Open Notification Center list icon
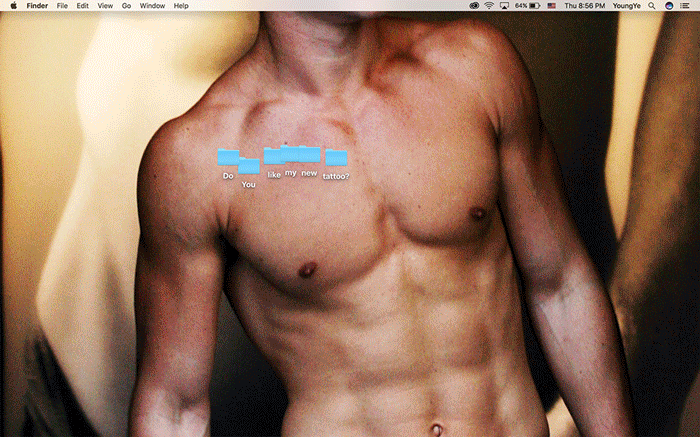This screenshot has height=437, width=700. [684, 6]
